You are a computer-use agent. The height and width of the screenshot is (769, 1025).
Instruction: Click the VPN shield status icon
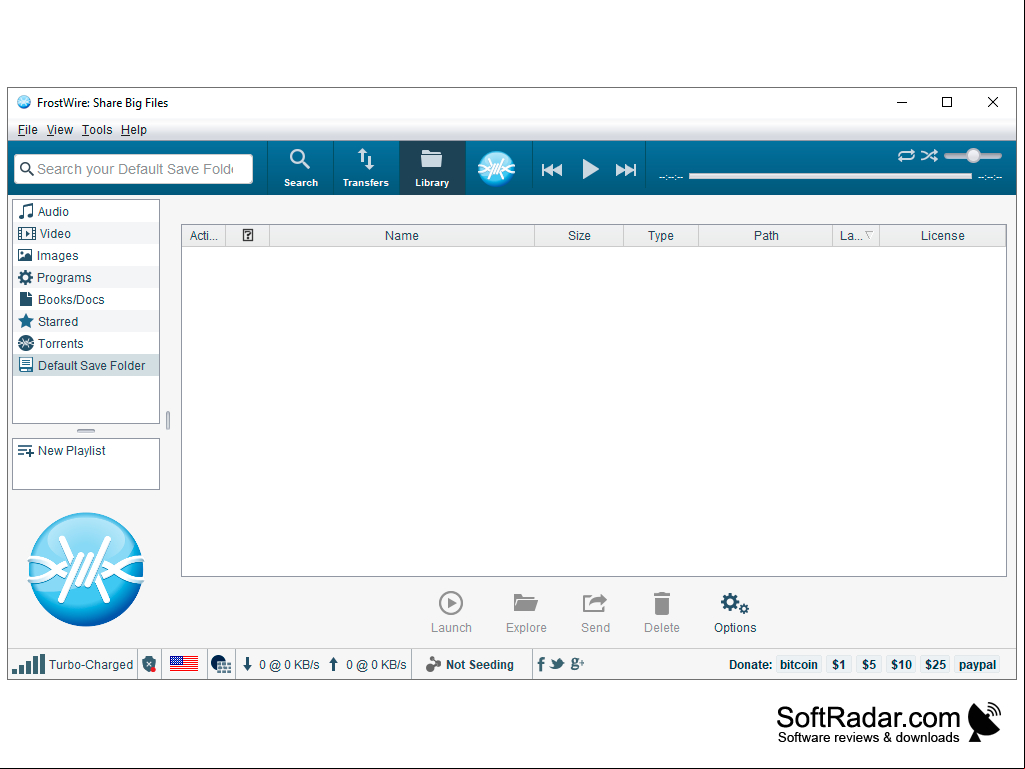coord(150,664)
